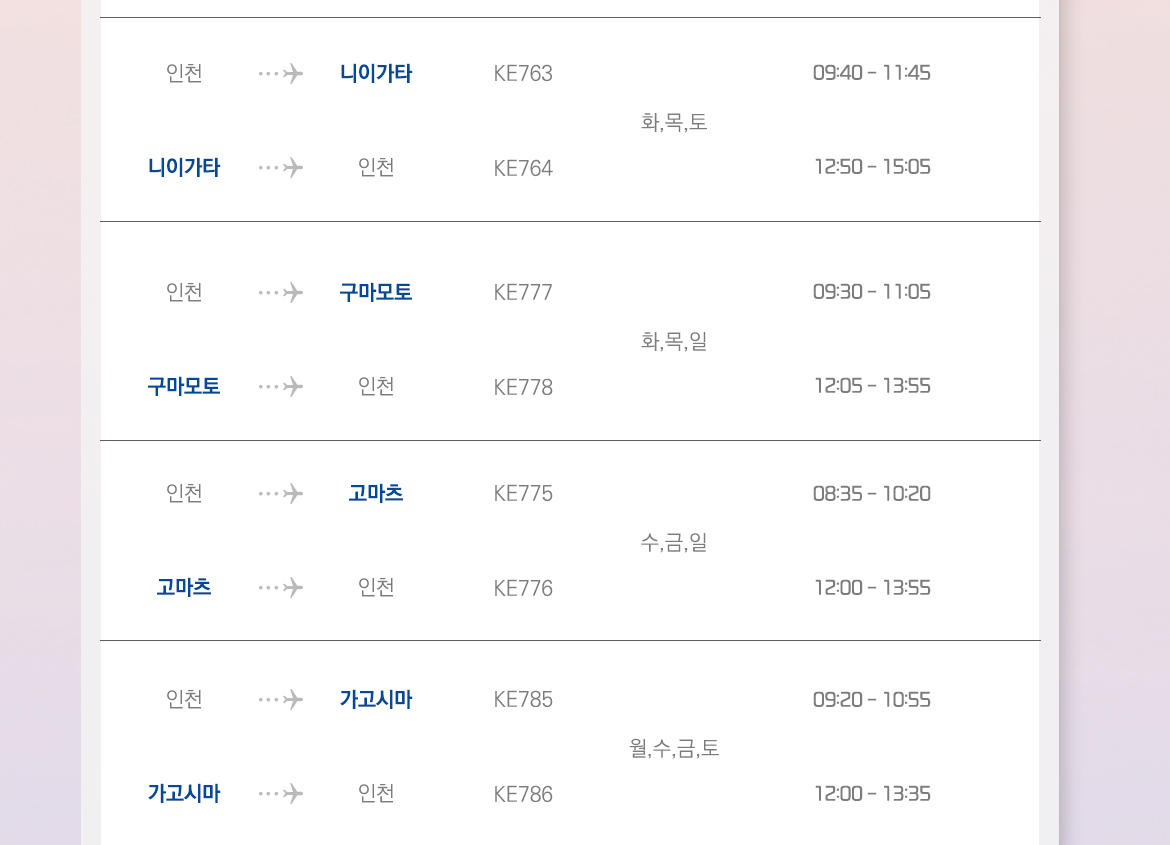This screenshot has width=1170, height=845.
Task: Click the 09:30 - 11:05 departure time
Action: [872, 292]
